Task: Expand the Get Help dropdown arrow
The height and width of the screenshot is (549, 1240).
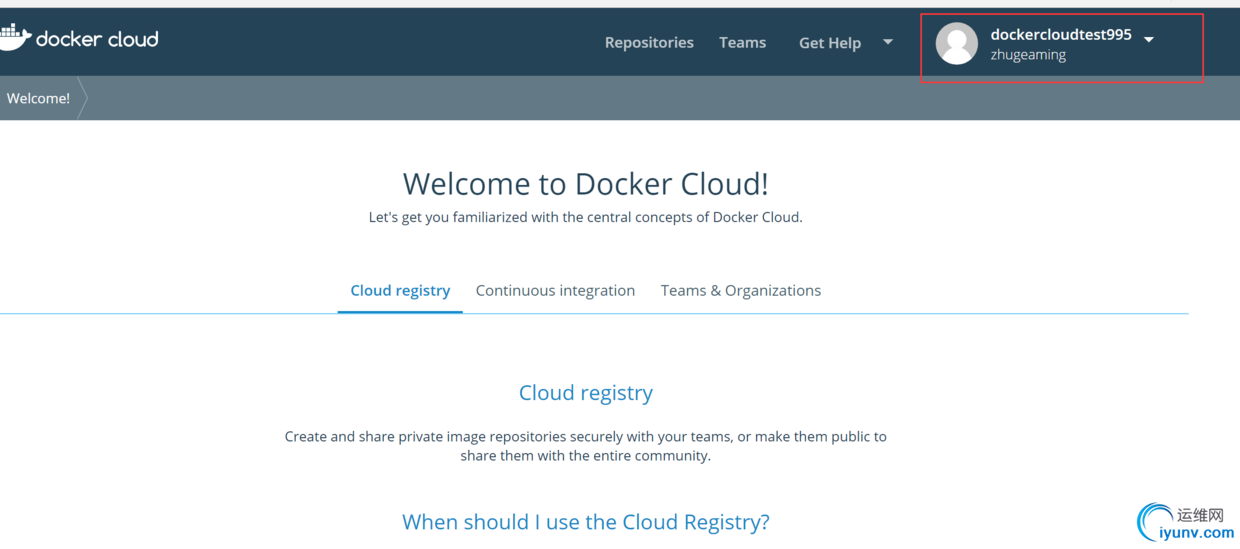Action: point(887,42)
